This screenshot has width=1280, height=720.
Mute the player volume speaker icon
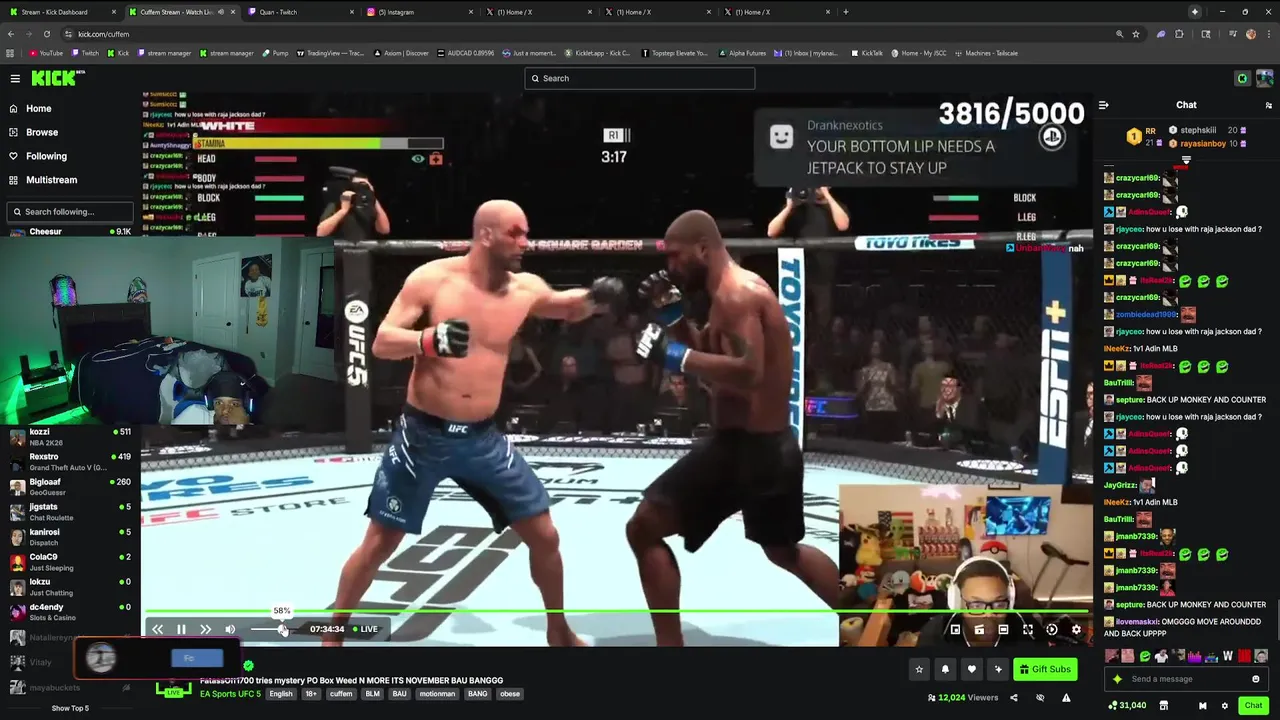[x=230, y=629]
